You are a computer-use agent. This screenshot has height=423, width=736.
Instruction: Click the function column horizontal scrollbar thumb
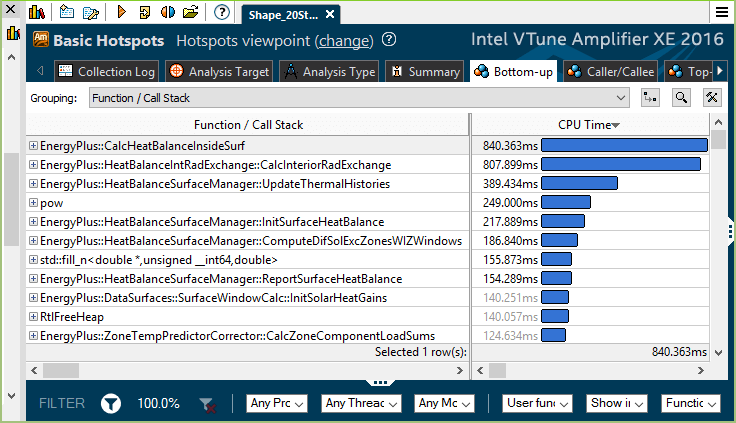click(x=61, y=370)
